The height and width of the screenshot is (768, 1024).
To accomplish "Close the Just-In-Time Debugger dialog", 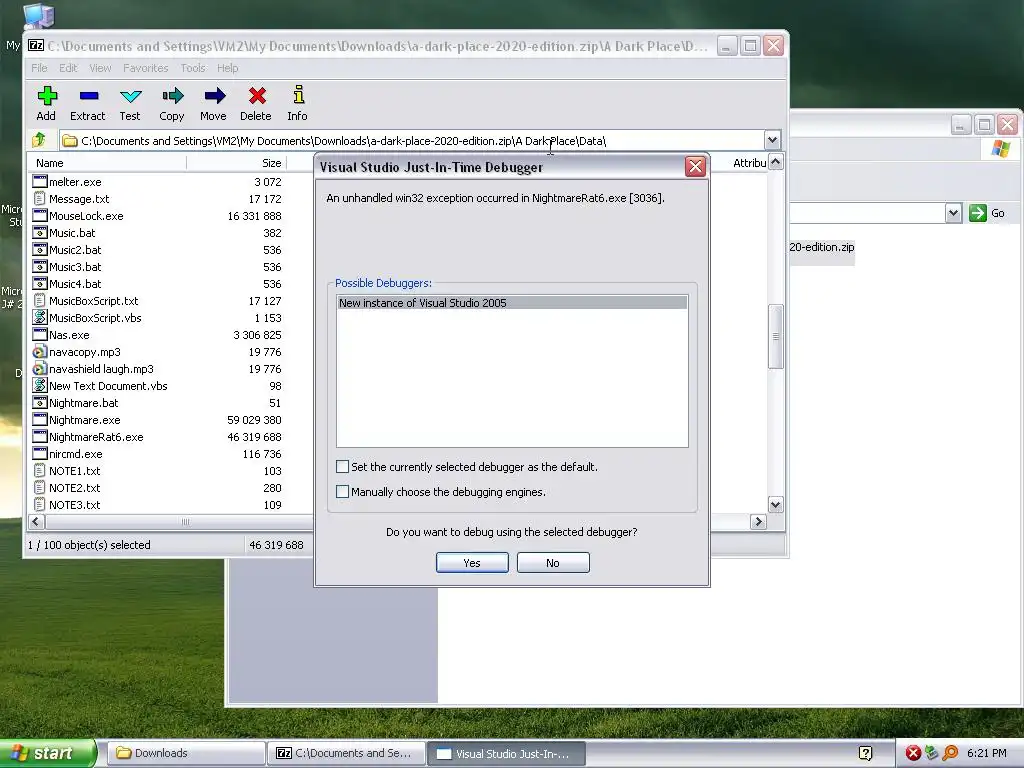I will click(696, 167).
